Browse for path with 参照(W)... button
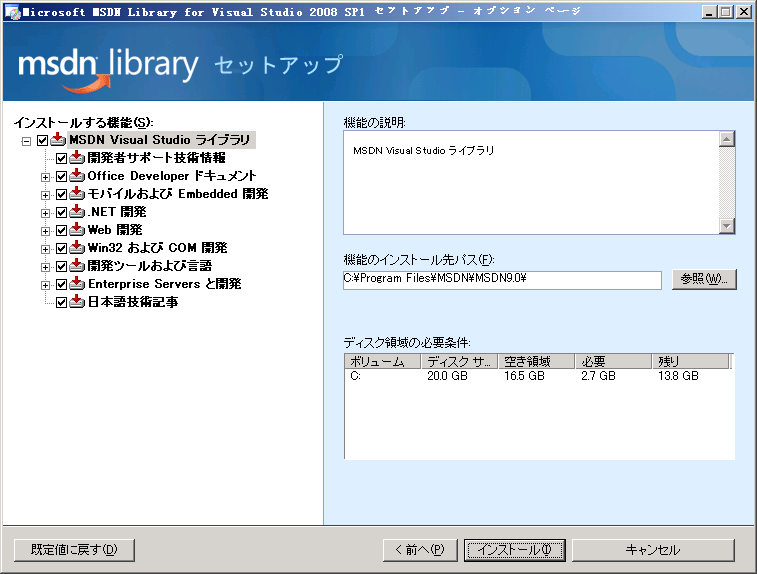757x574 pixels. 704,279
